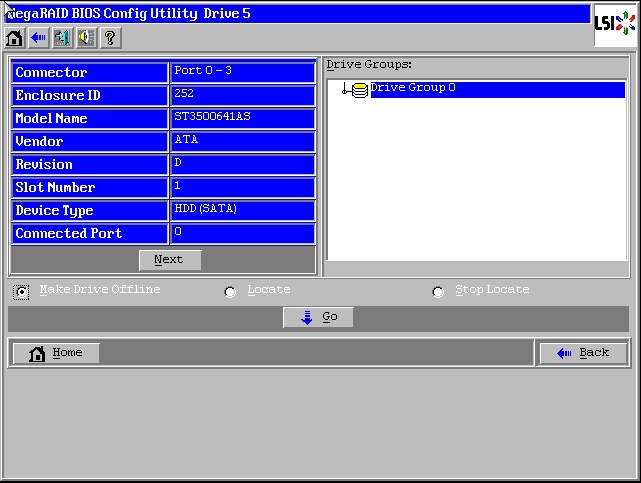This screenshot has width=641, height=483.
Task: Click the Vendor label cell
Action: click(90, 141)
